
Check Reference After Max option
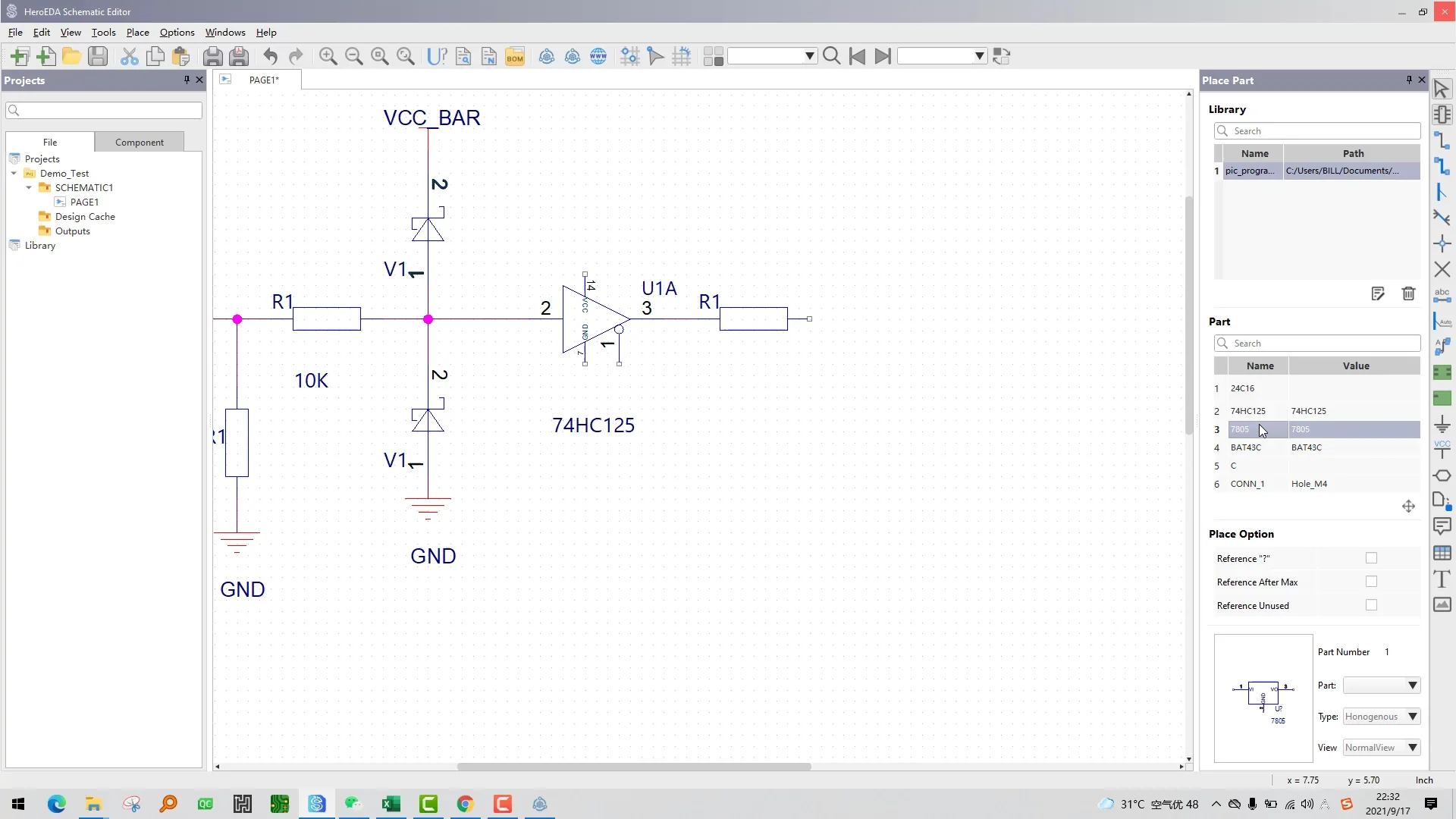1371,582
